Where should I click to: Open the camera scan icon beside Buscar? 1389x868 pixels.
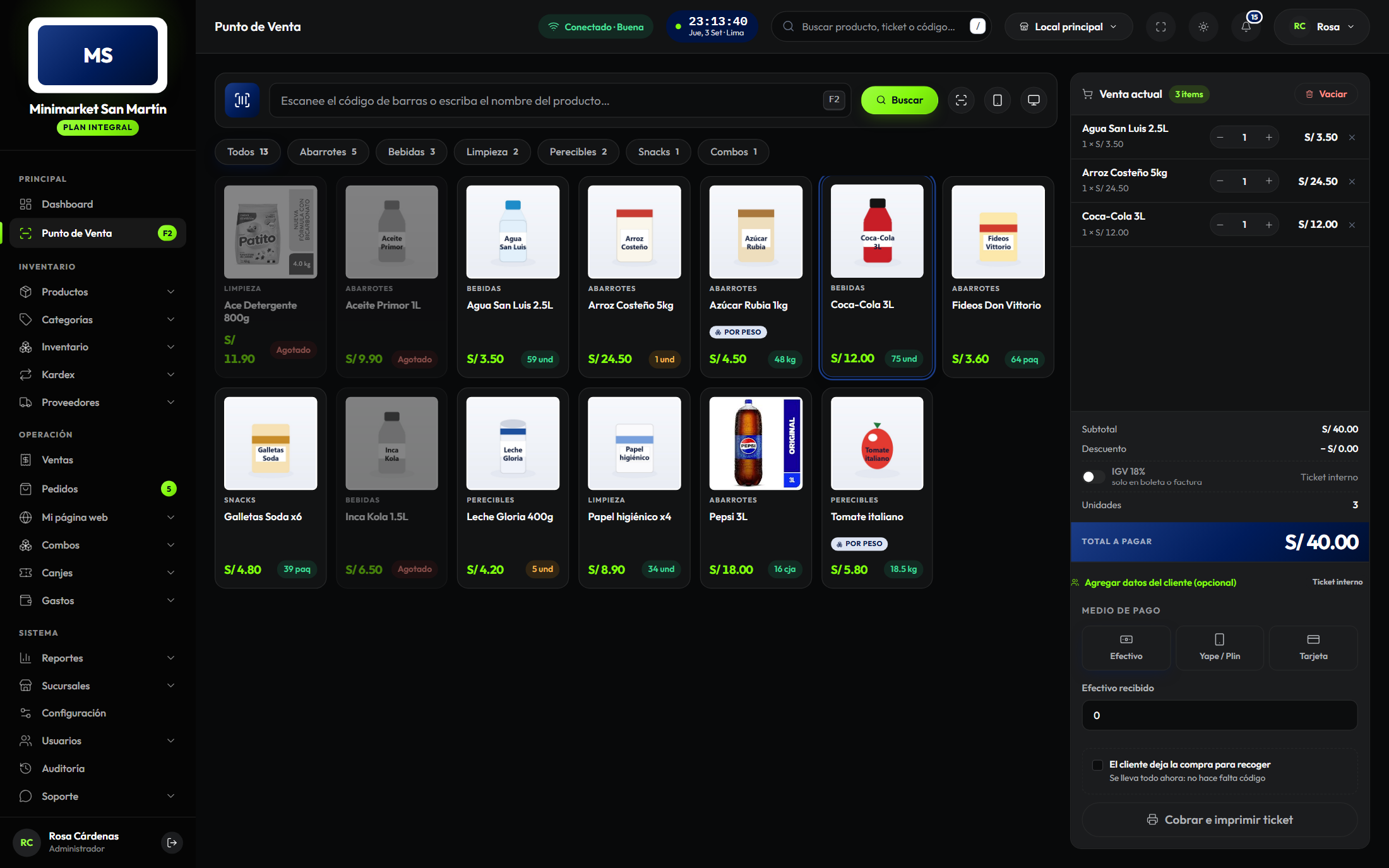point(961,100)
